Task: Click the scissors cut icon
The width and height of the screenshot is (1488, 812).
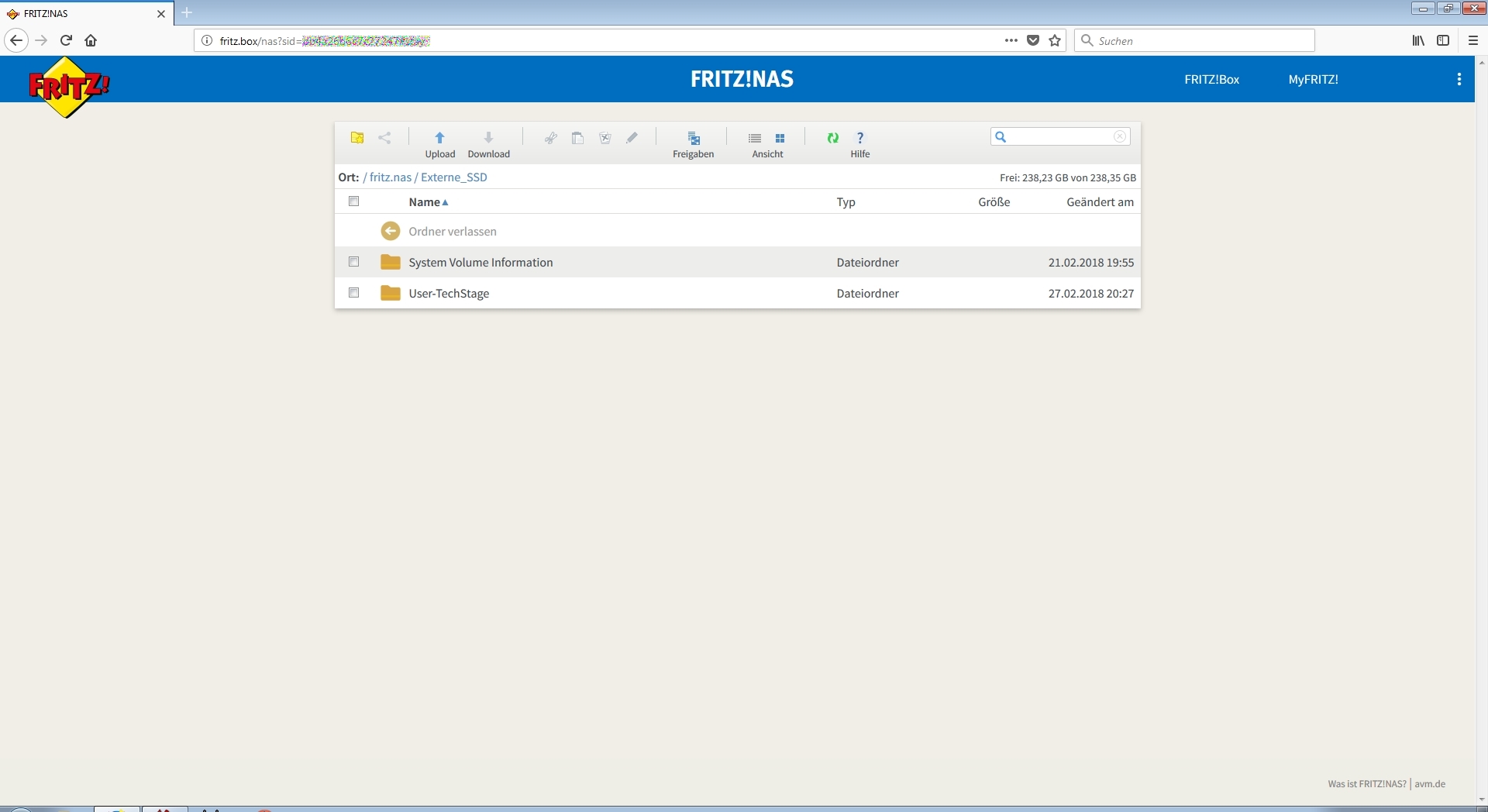Action: [550, 138]
